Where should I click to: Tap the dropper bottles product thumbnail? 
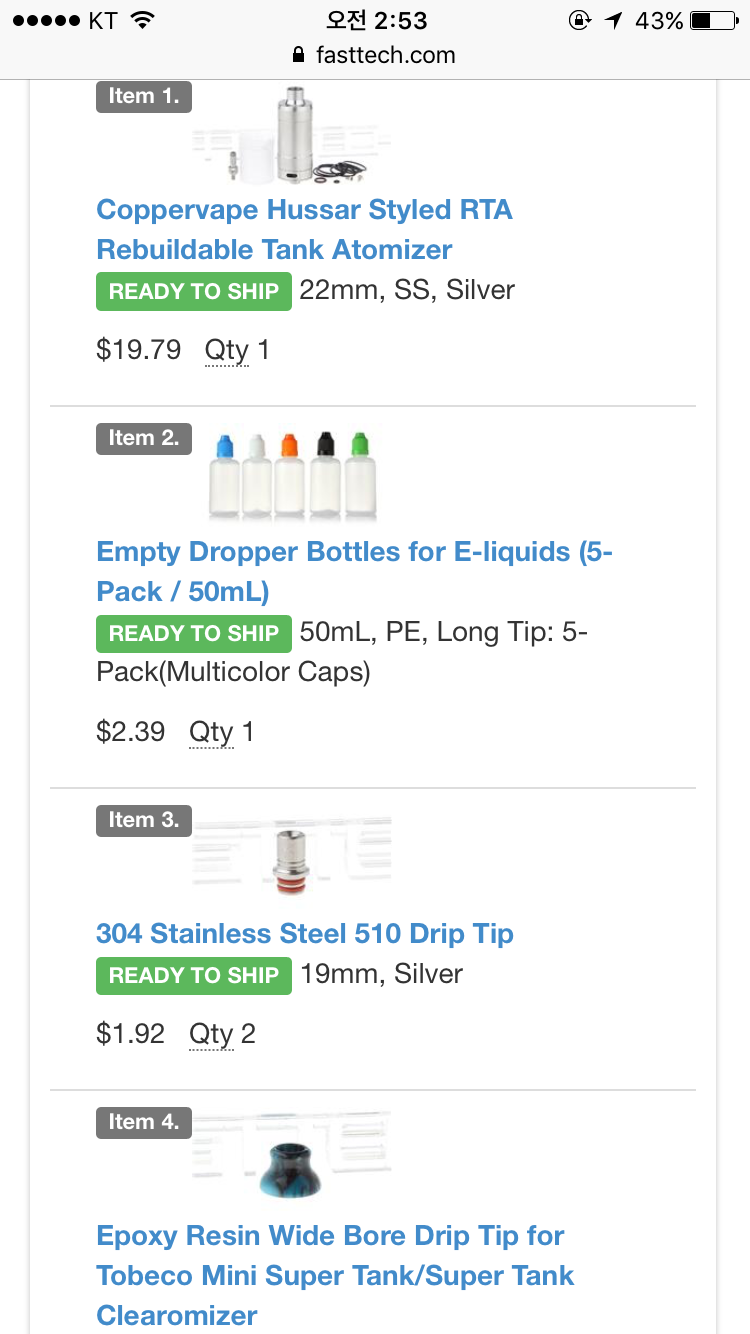point(292,475)
